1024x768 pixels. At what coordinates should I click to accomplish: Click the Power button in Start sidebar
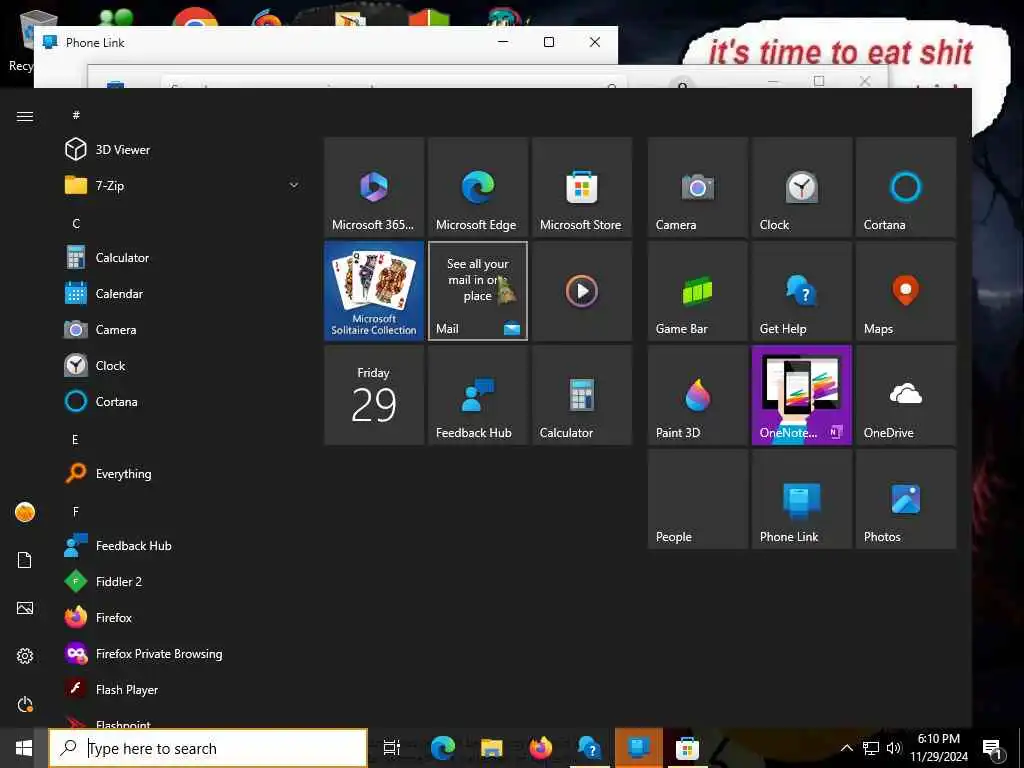(x=25, y=704)
